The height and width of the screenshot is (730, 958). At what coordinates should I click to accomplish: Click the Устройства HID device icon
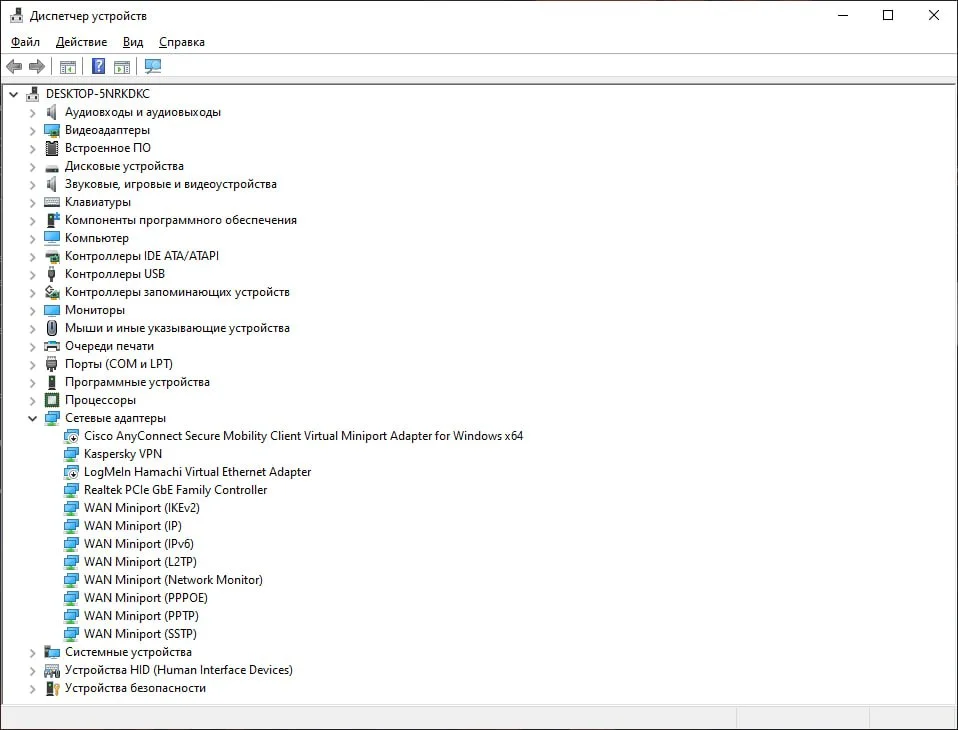click(52, 670)
